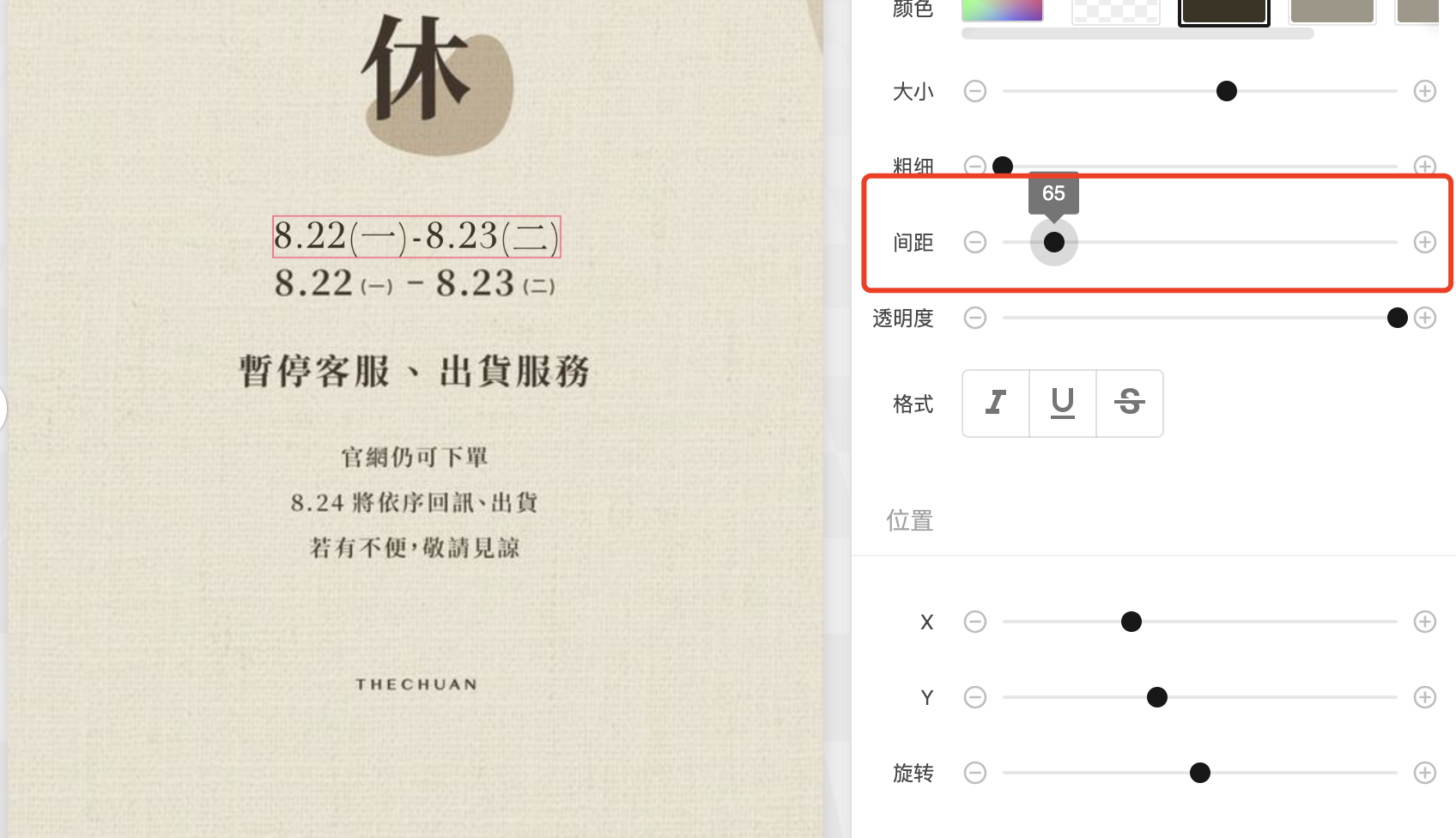Choose the transparent checkered color swatch
1456x838 pixels.
1116,10
